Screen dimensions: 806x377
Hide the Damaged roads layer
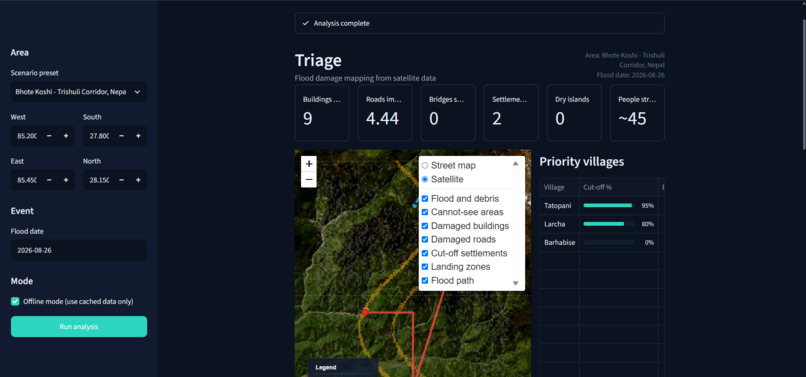(x=425, y=240)
